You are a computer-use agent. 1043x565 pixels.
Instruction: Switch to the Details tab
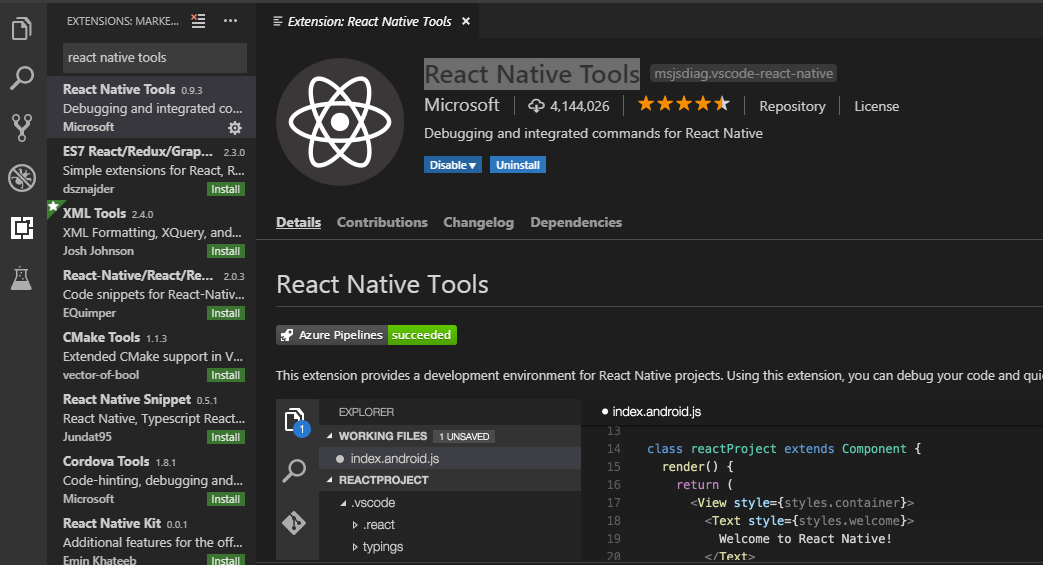coord(299,222)
